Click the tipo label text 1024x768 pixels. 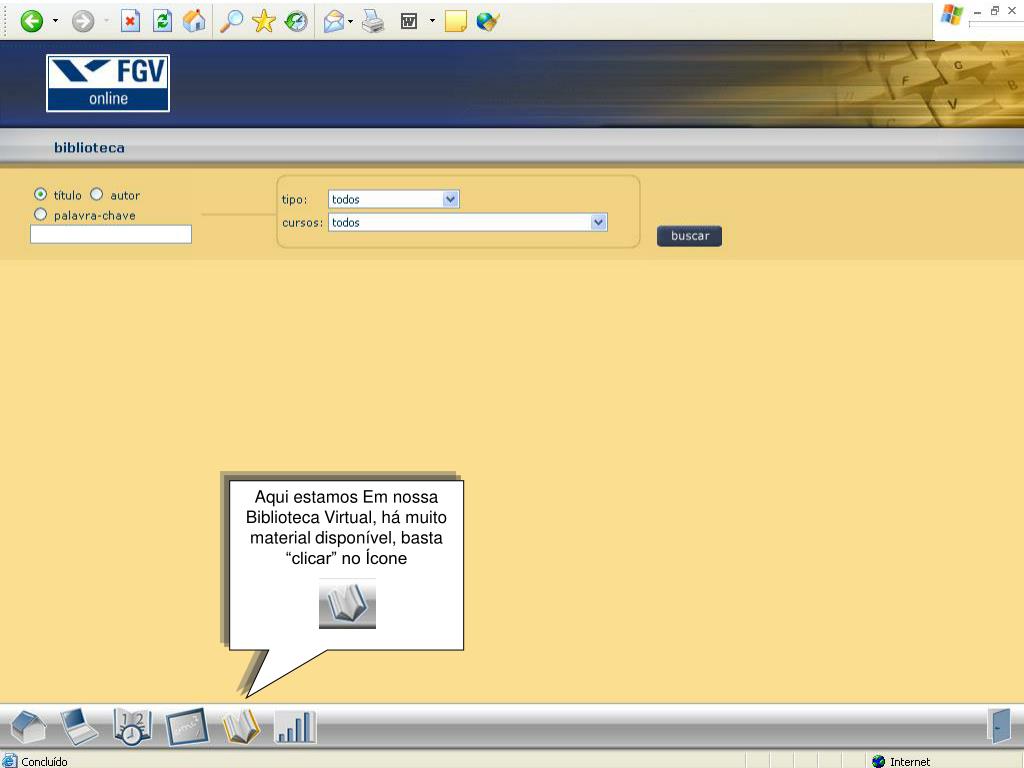coord(295,199)
